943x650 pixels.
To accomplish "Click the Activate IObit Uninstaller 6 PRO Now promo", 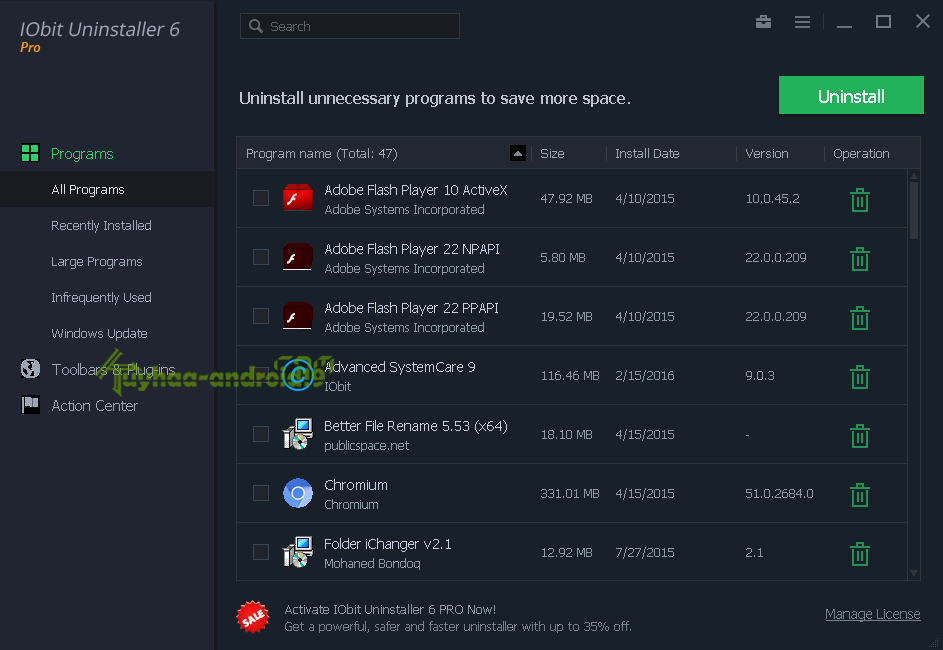I will point(390,609).
